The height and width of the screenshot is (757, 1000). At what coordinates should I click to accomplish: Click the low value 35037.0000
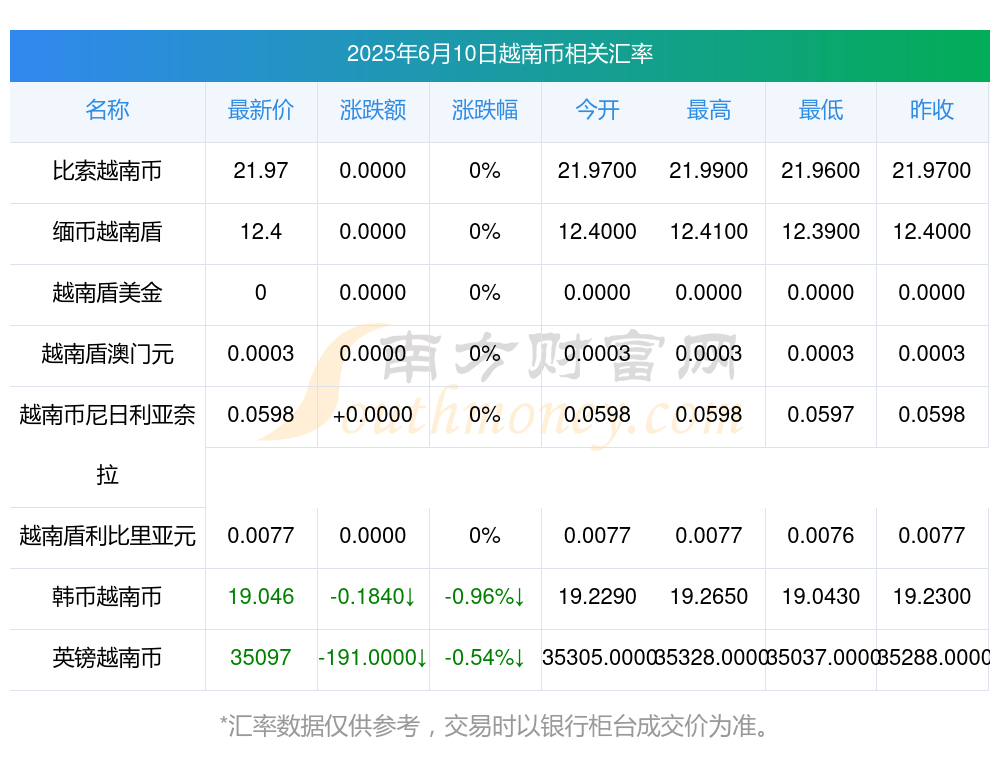tap(822, 658)
